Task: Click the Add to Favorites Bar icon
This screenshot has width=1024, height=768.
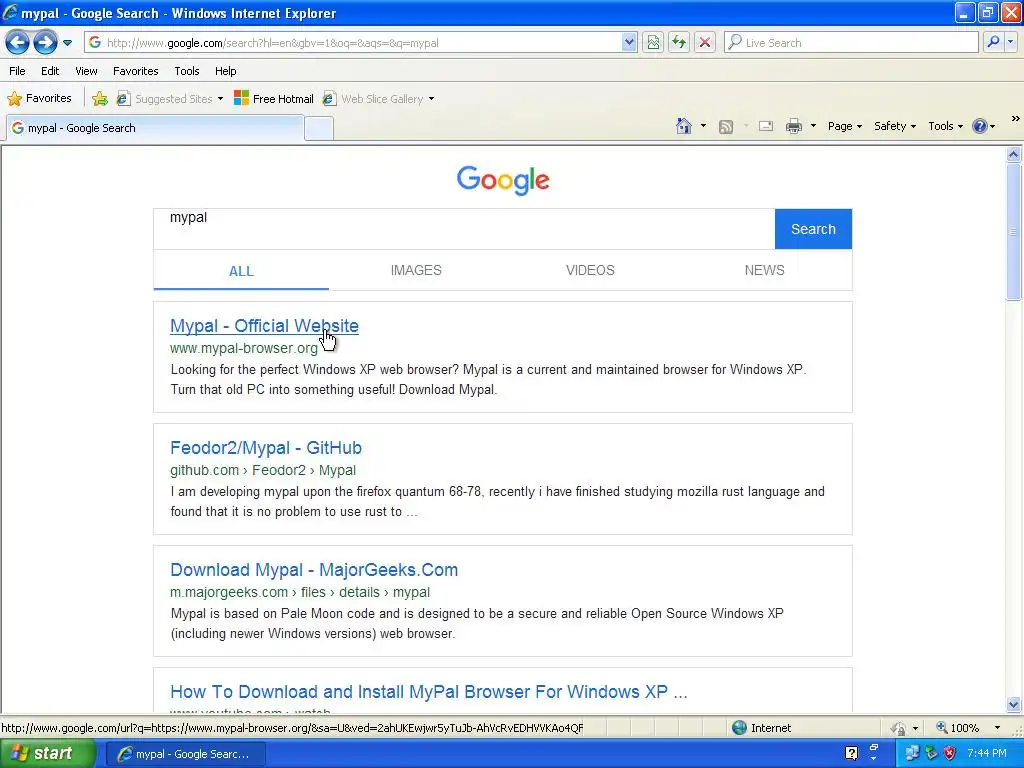Action: (100, 99)
